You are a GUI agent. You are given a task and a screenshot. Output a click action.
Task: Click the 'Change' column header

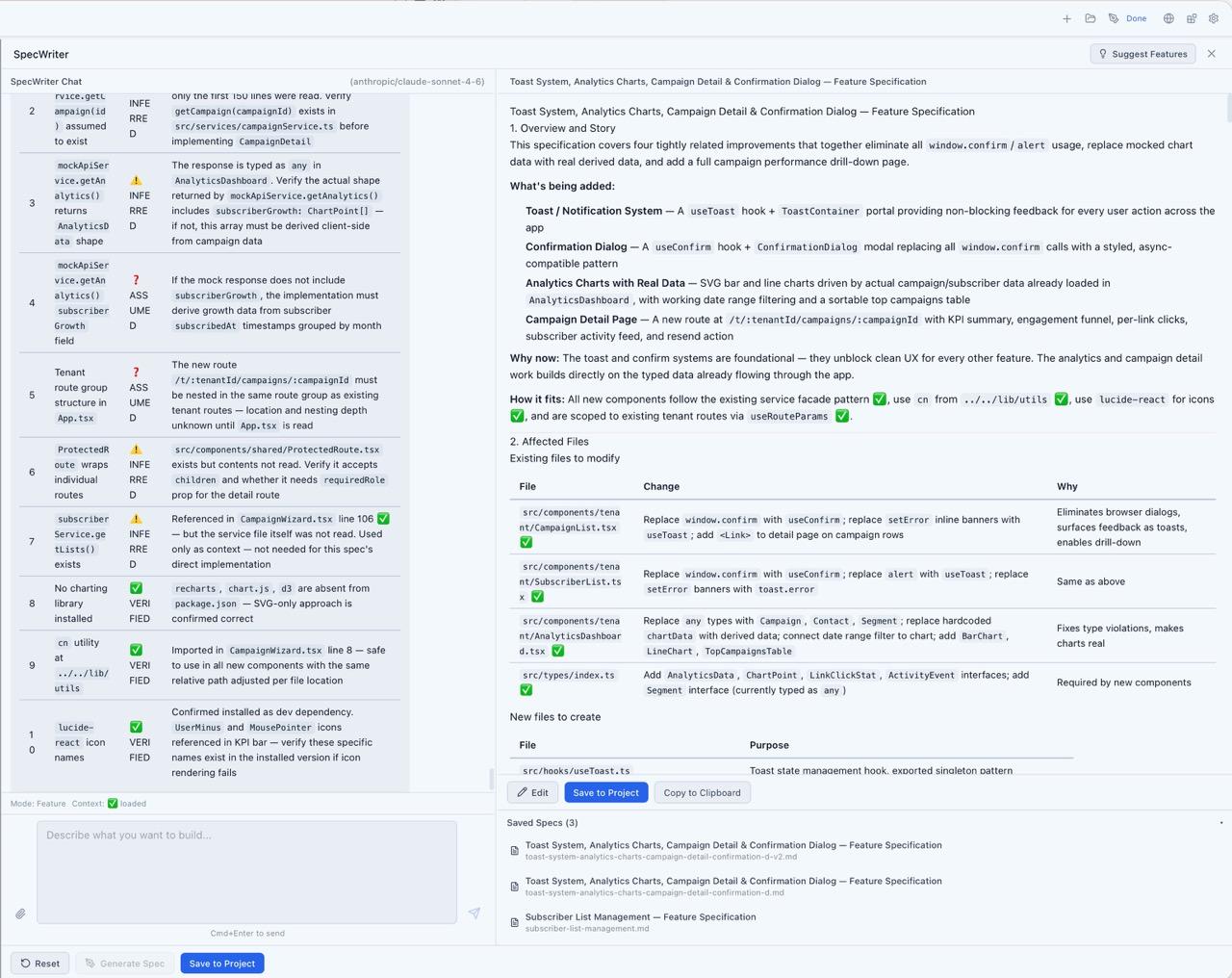tap(661, 487)
